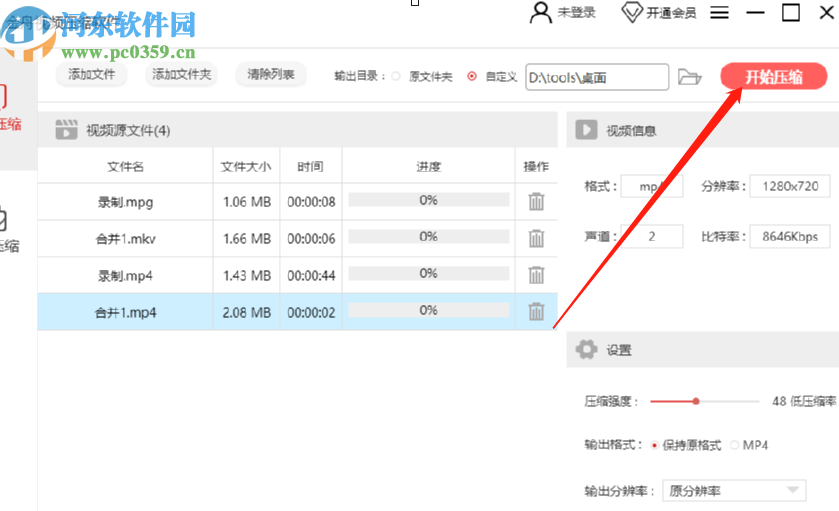Click the 00:00:02 duration cell
The image size is (839, 511).
pos(311,312)
